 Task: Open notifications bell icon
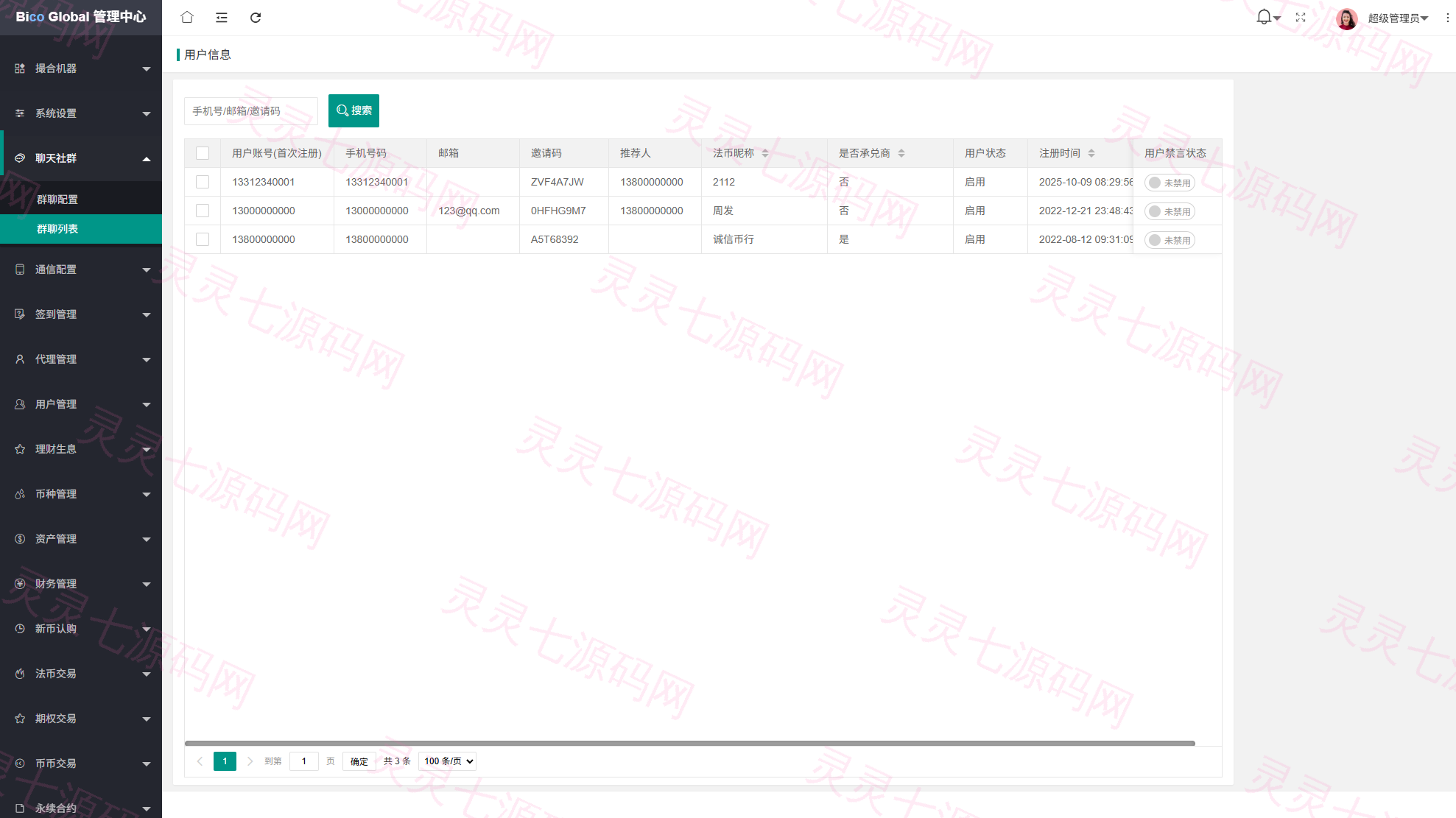coord(1264,17)
